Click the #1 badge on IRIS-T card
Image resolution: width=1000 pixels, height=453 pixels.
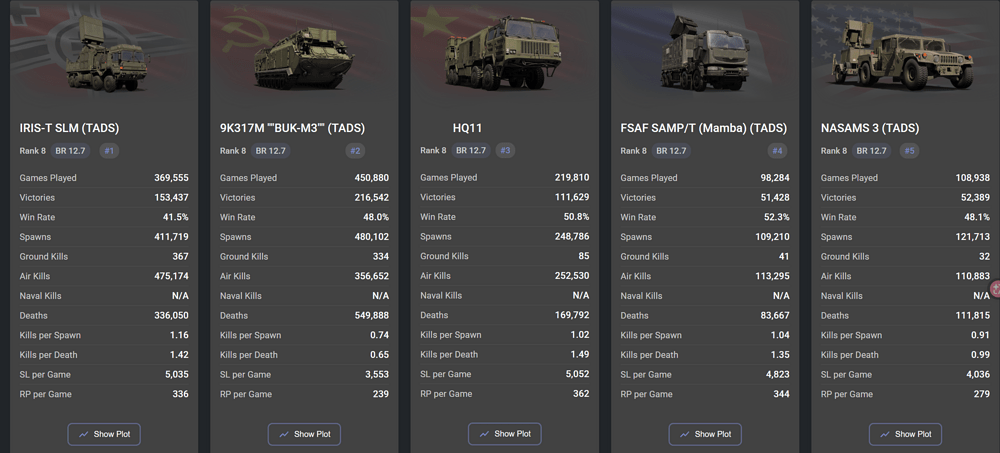coord(109,151)
